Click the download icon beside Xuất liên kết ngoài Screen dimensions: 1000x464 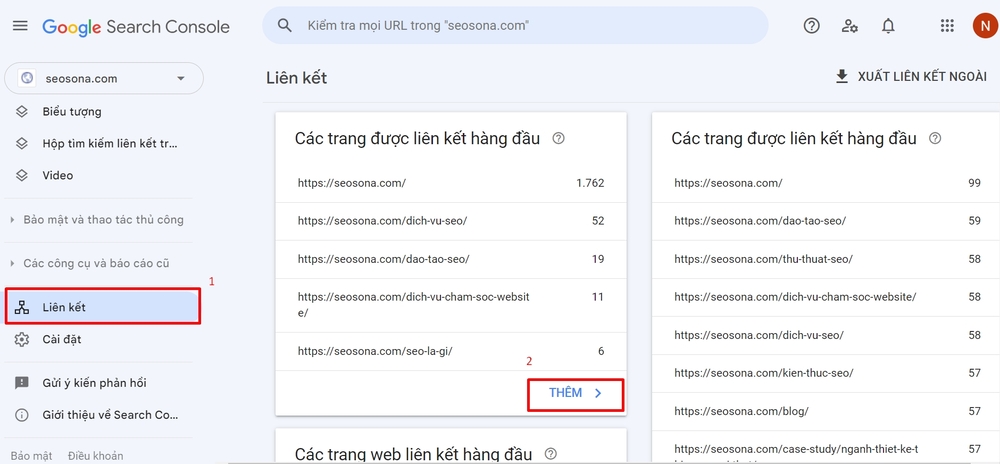842,77
